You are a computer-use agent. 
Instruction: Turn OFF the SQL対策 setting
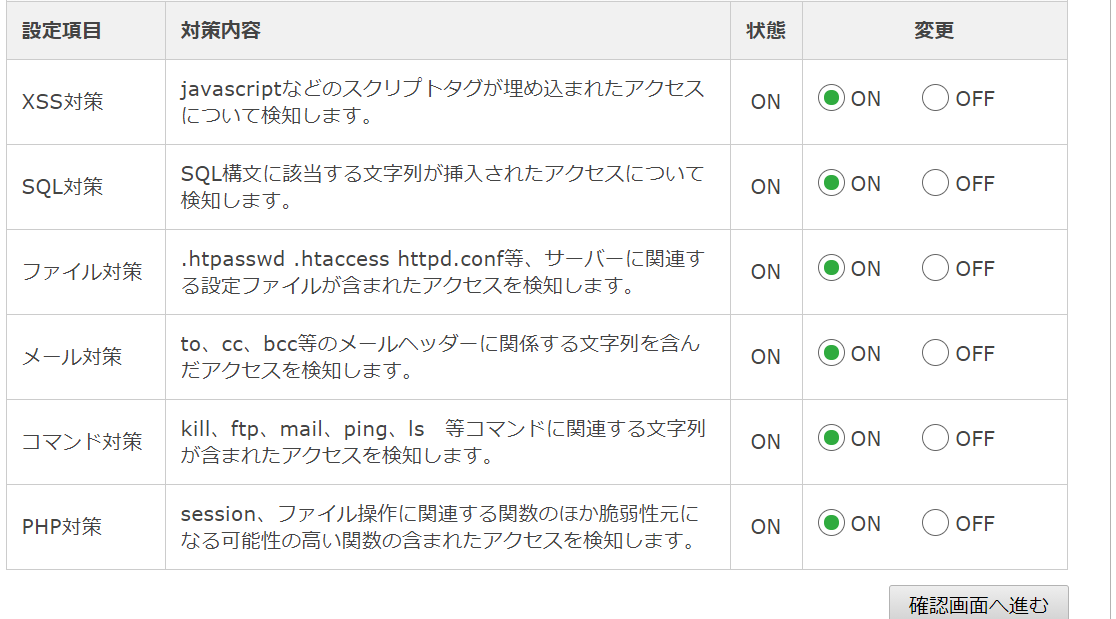(x=935, y=183)
